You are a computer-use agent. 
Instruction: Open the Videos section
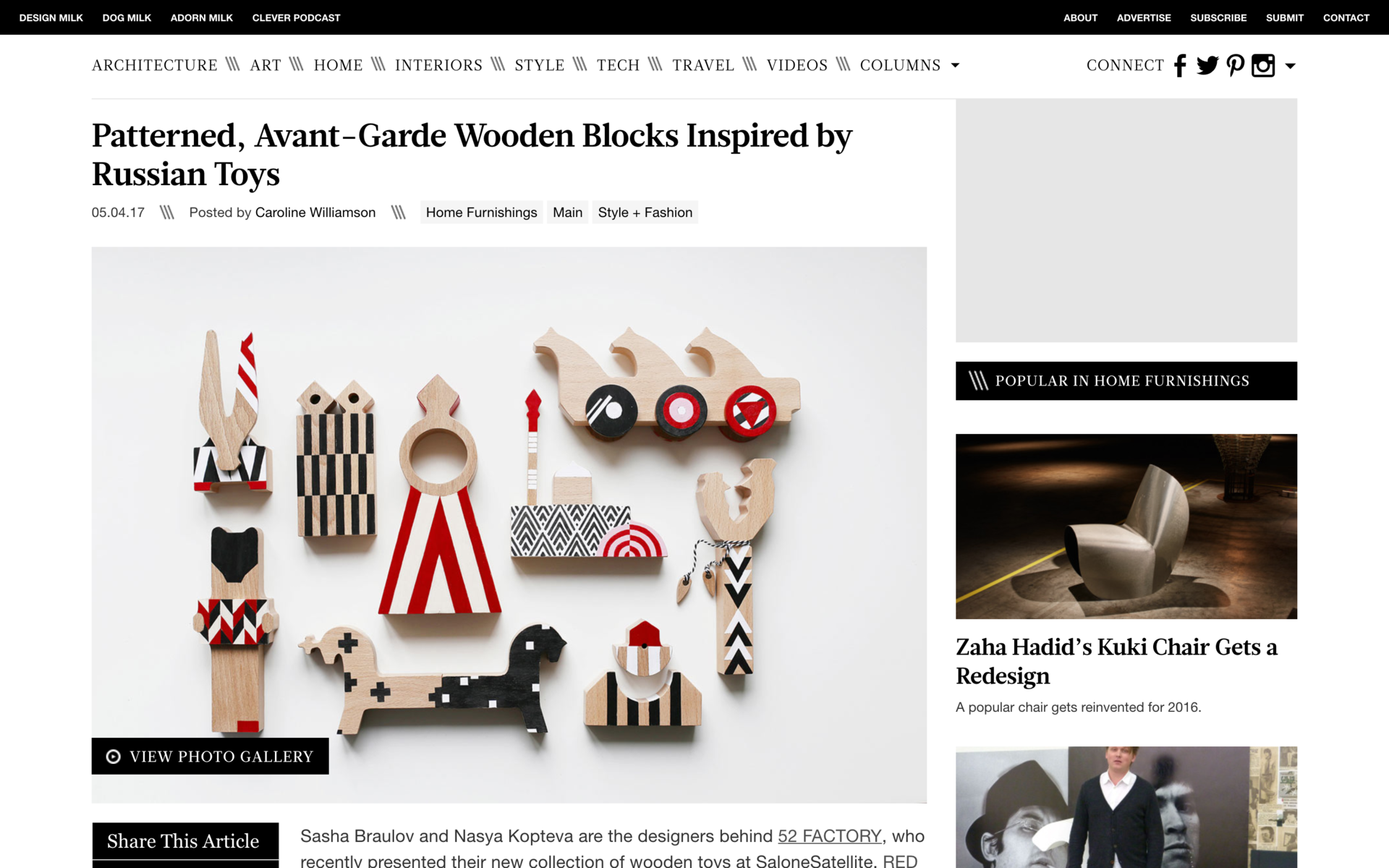(x=797, y=65)
